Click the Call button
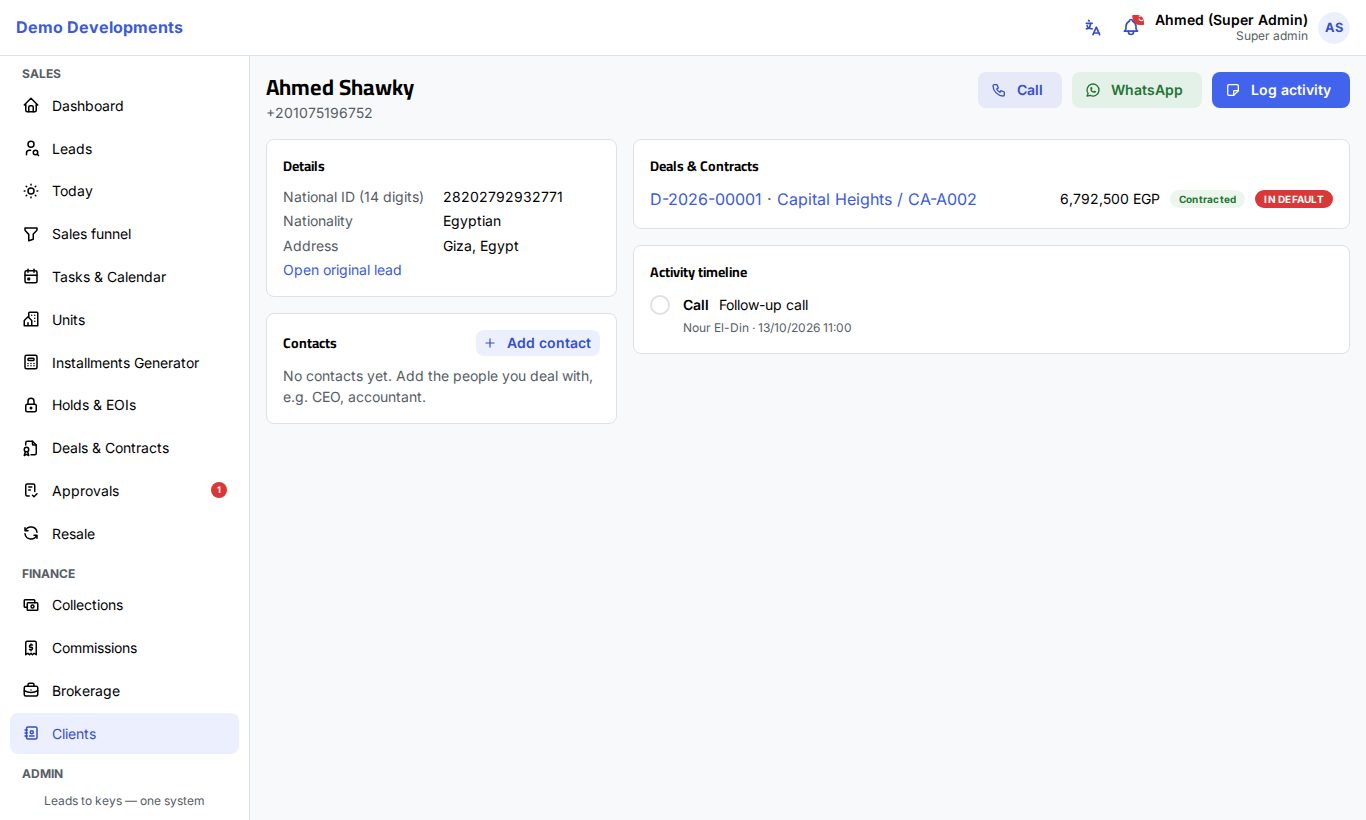The height and width of the screenshot is (820, 1366). 1020,90
